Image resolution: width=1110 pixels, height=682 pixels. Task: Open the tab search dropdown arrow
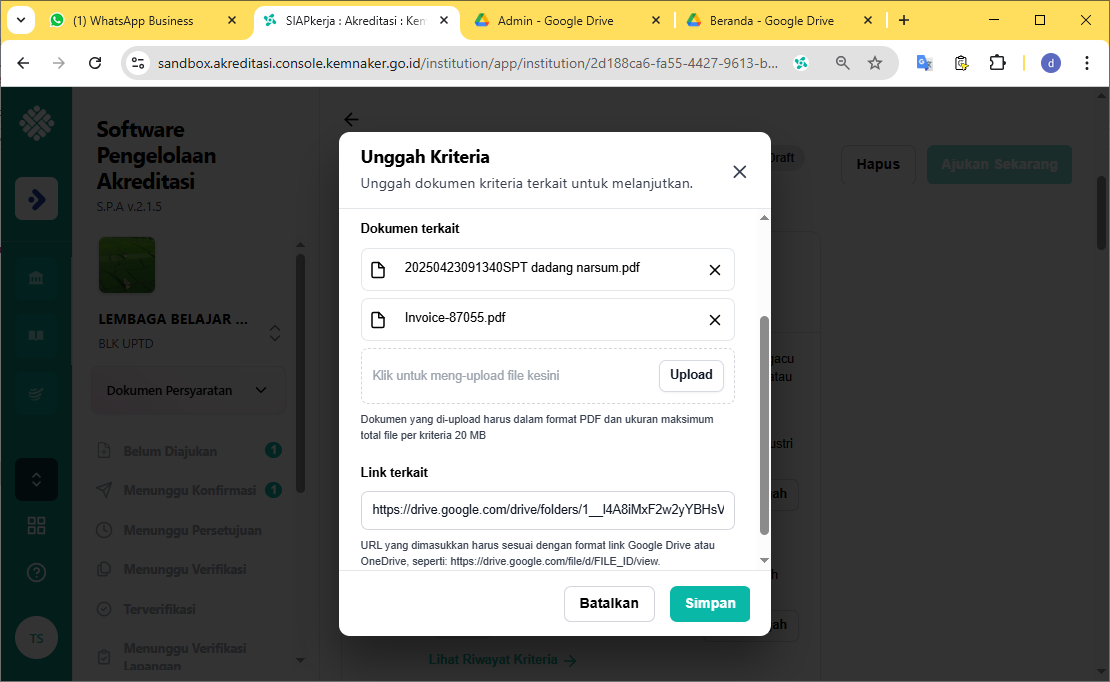pyautogui.click(x=21, y=20)
